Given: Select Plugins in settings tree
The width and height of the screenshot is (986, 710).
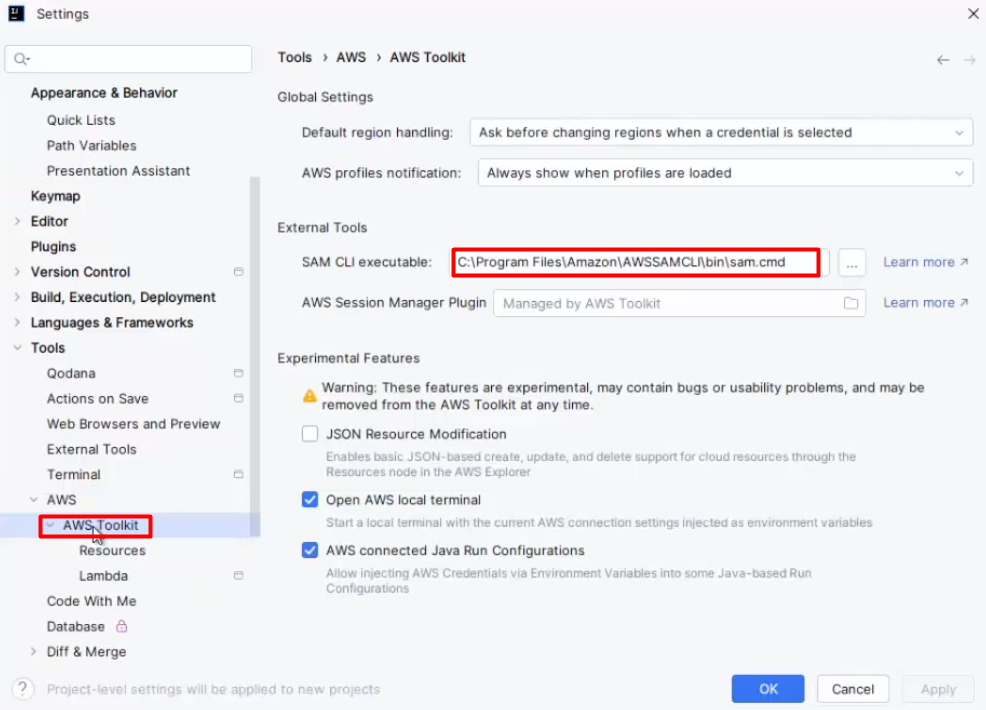Looking at the screenshot, I should pos(53,247).
